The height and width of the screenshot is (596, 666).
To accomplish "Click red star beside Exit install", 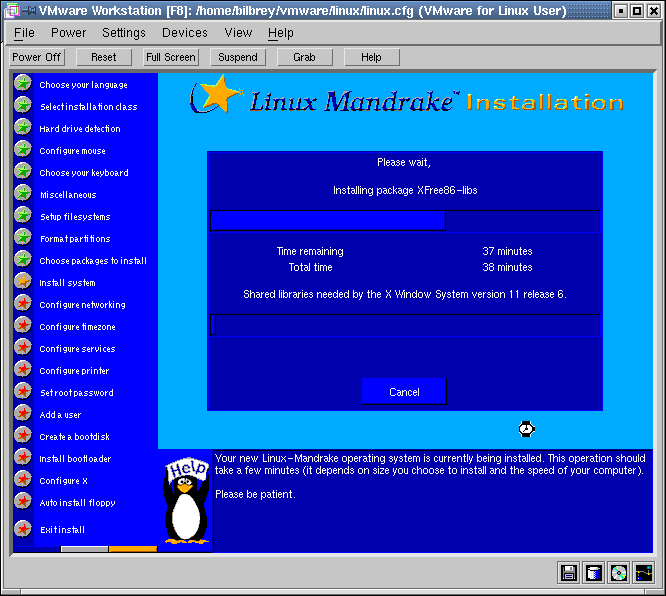I will [22, 529].
